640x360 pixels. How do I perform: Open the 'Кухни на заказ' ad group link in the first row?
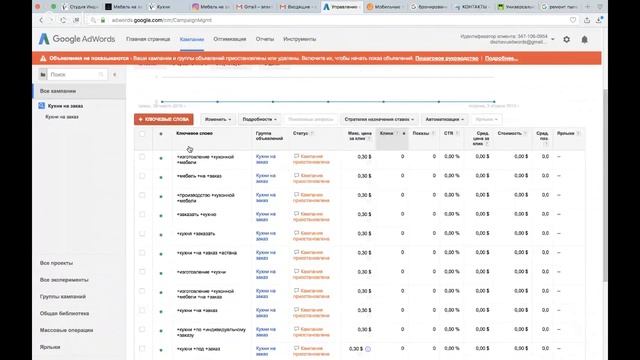[266, 159]
